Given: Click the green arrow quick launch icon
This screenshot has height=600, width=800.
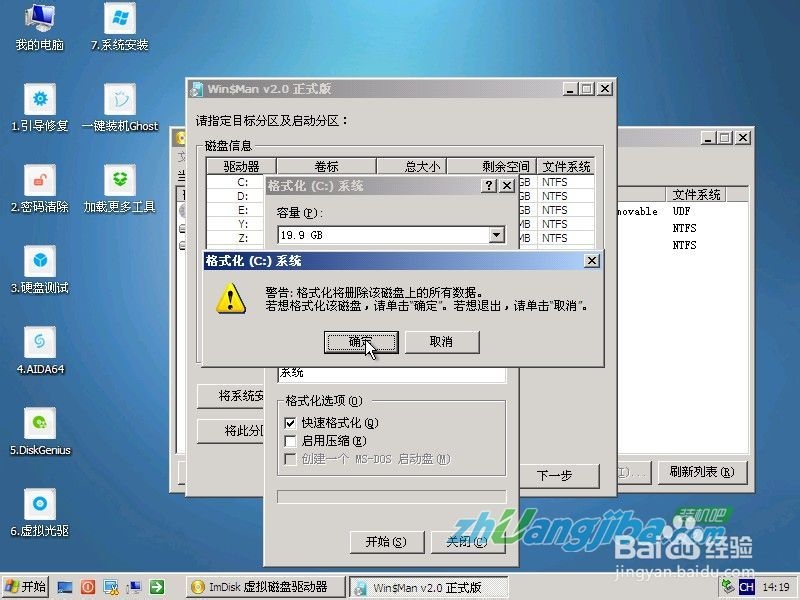Looking at the screenshot, I should tap(157, 587).
